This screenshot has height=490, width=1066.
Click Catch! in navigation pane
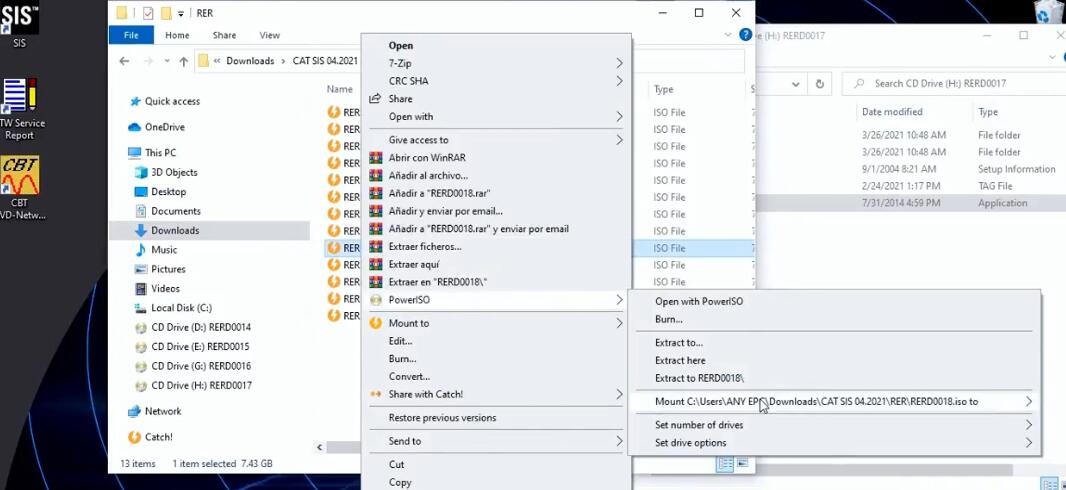158,437
